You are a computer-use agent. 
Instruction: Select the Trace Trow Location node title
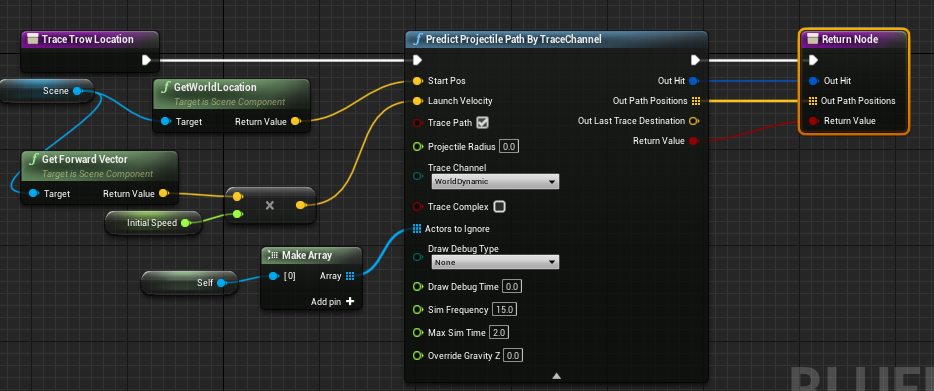88,39
